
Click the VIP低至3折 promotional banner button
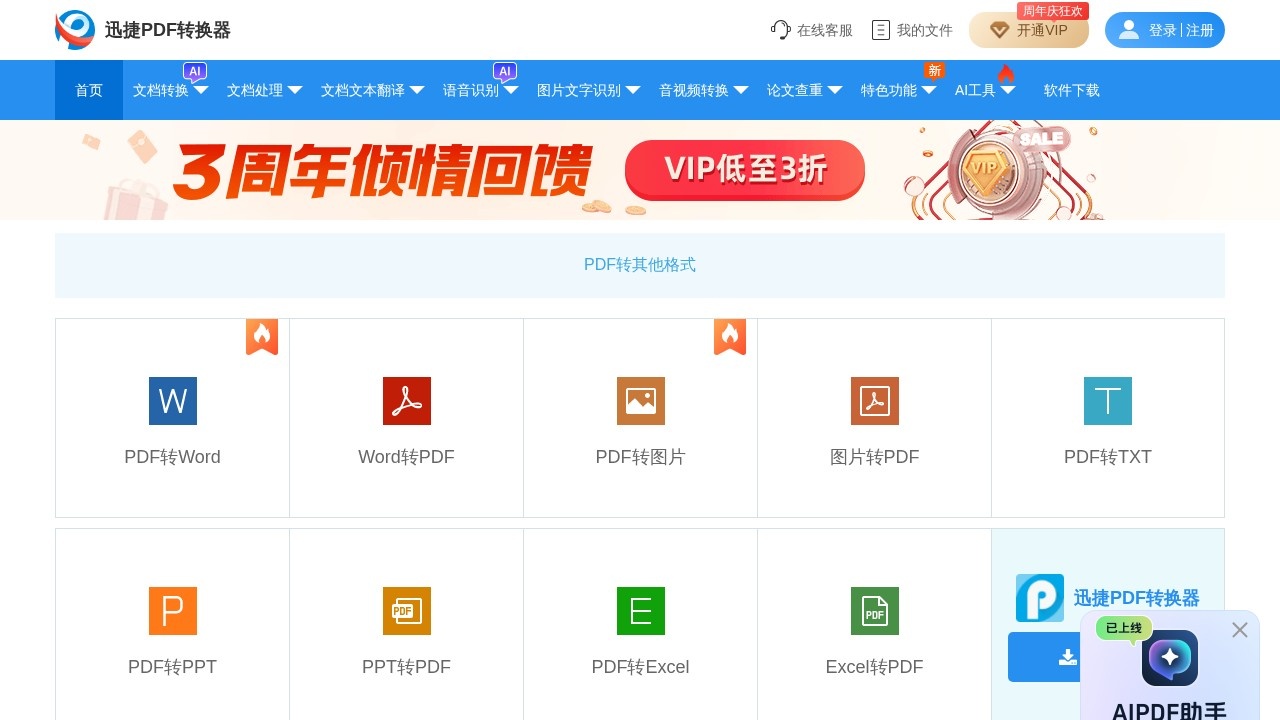744,170
